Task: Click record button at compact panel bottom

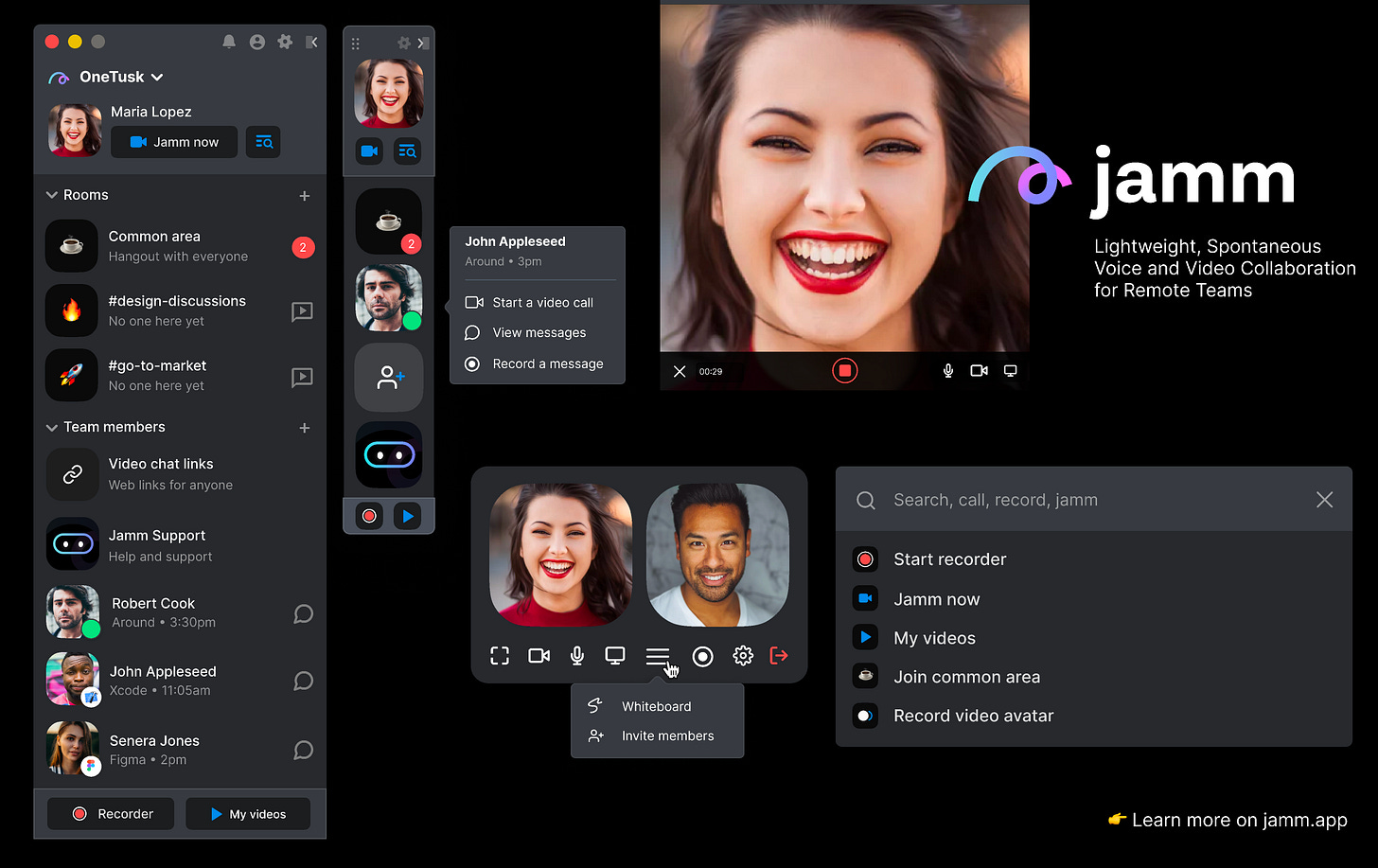Action: tap(369, 516)
